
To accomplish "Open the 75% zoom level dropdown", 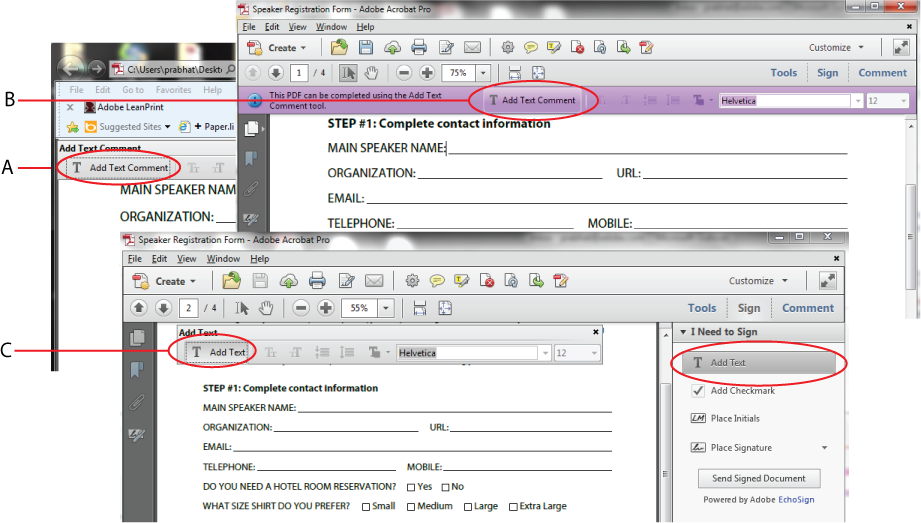I will click(483, 73).
